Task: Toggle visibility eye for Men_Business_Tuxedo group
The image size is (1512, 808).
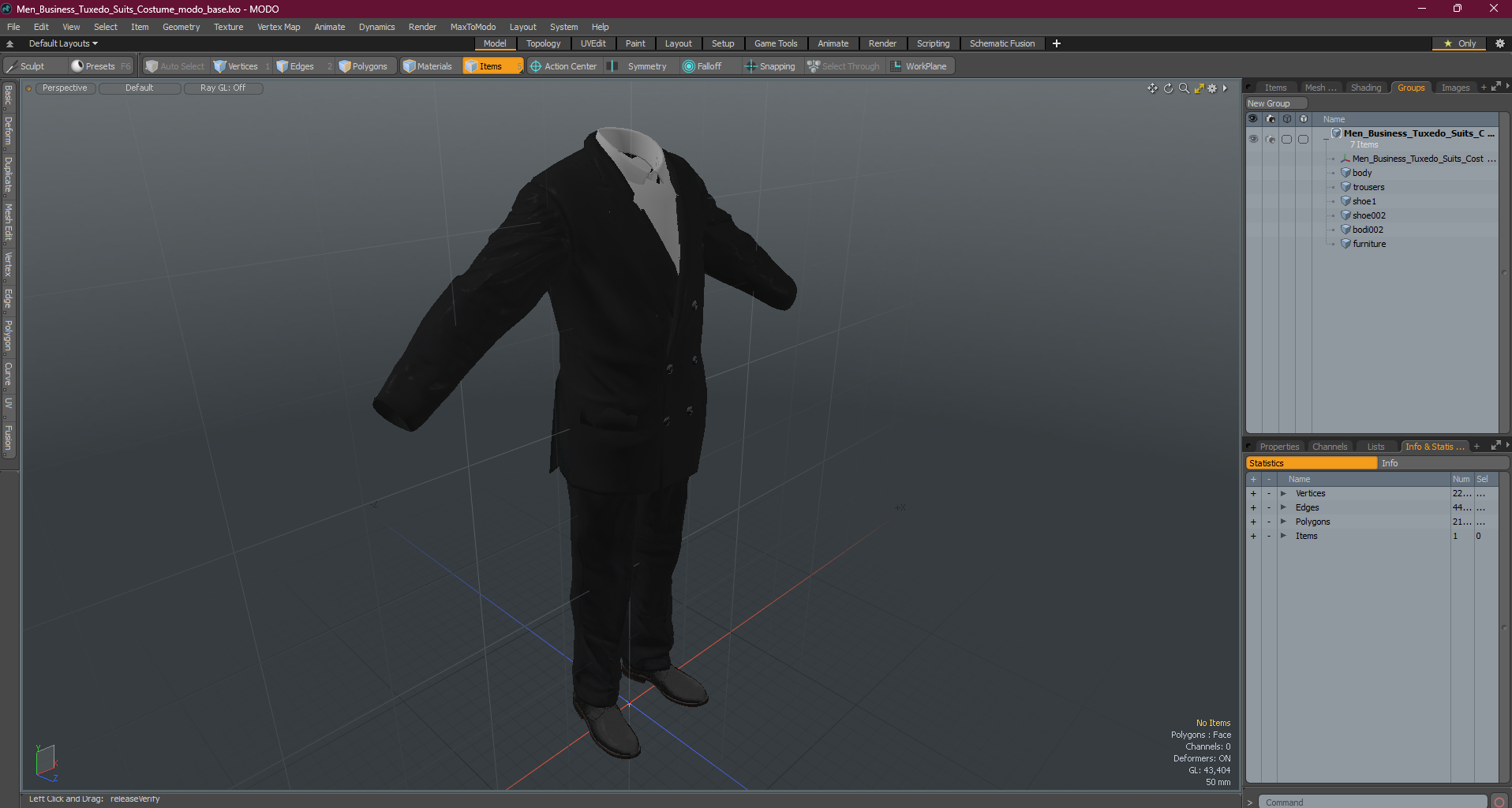Action: tap(1253, 139)
